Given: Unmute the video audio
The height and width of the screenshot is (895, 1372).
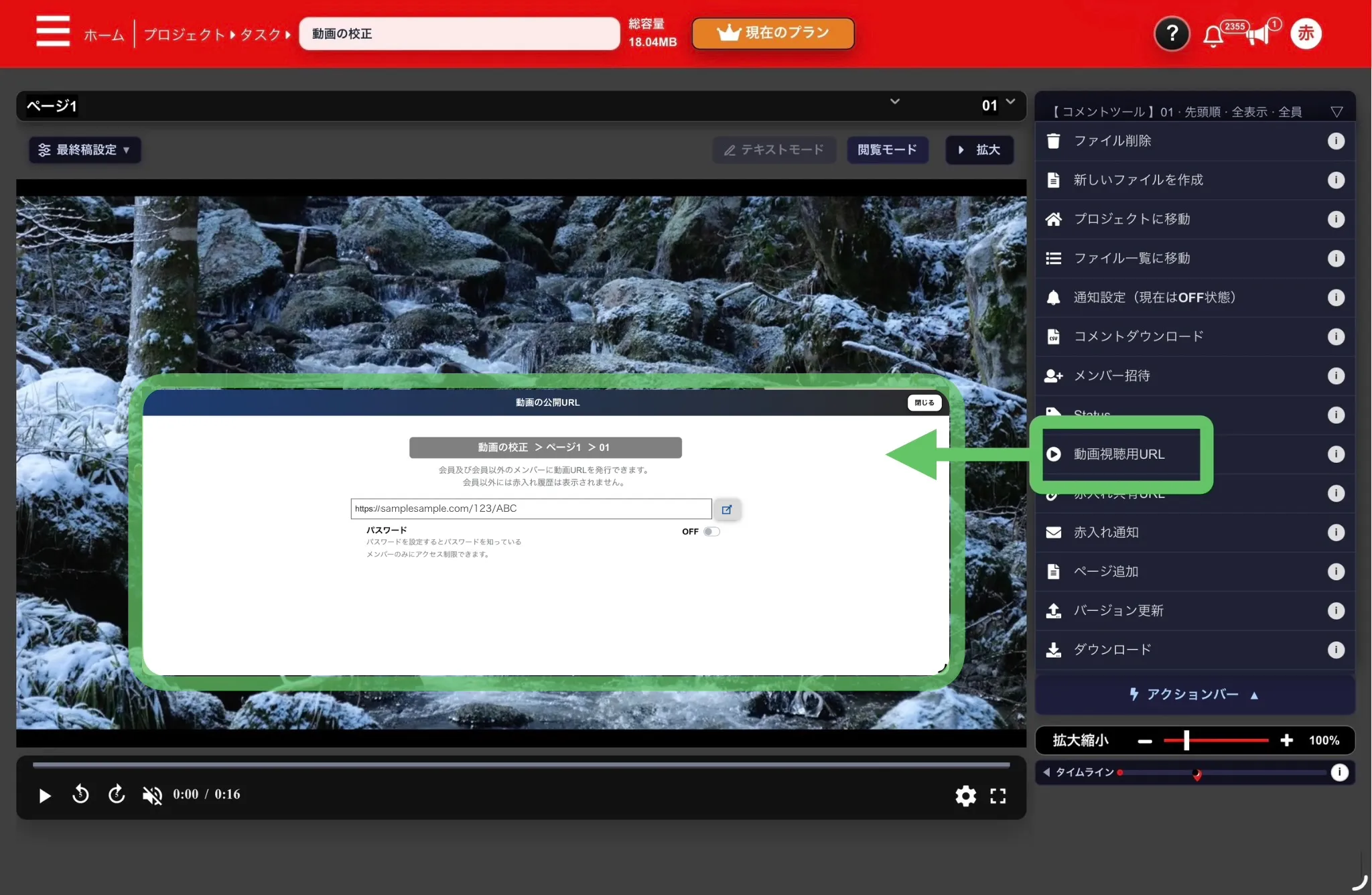Looking at the screenshot, I should tap(152, 795).
